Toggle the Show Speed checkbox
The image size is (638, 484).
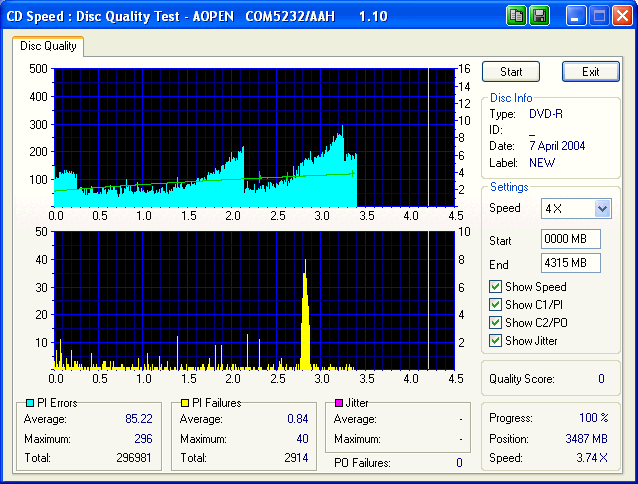pyautogui.click(x=495, y=287)
